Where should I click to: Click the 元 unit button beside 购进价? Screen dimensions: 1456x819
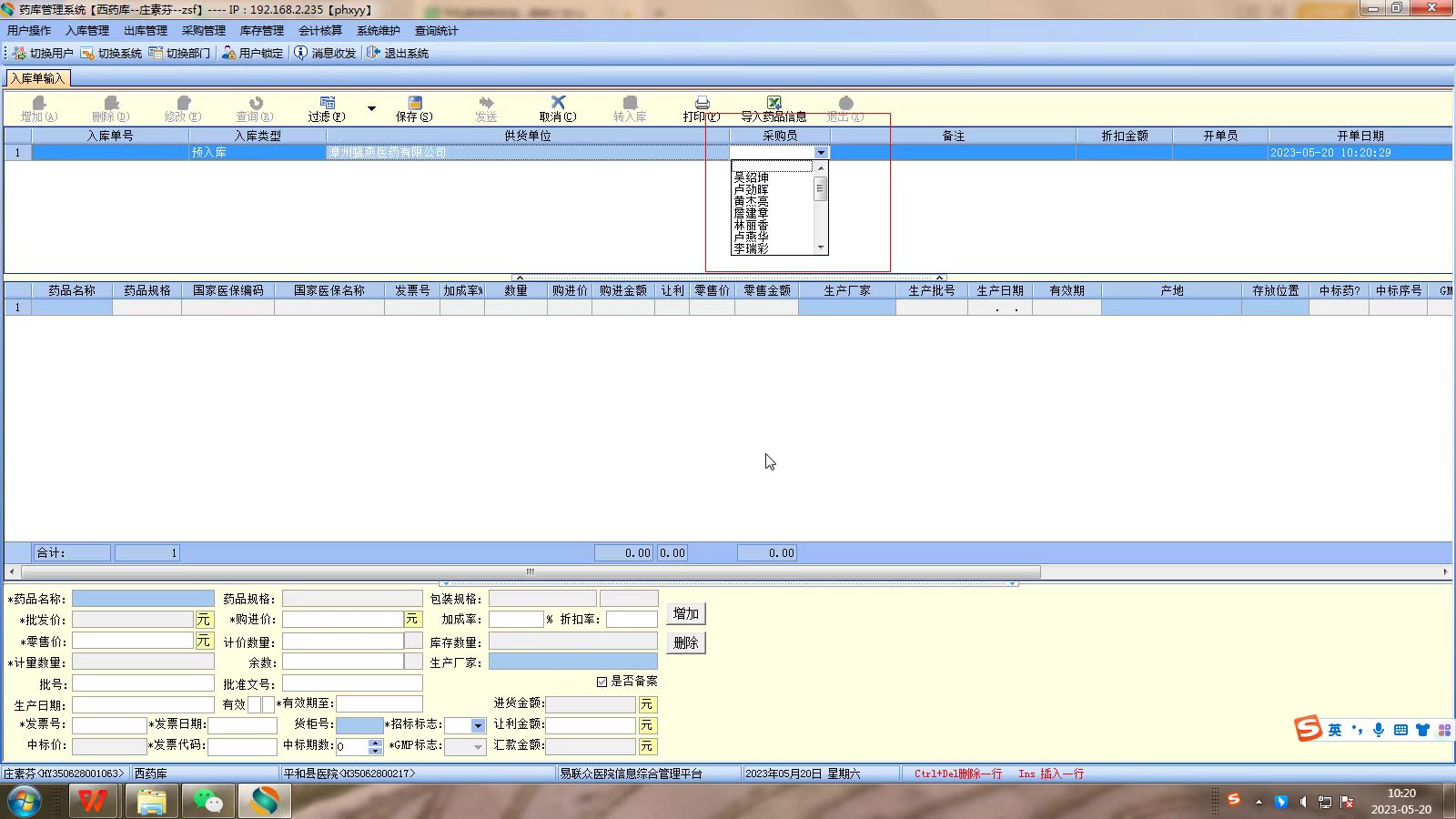click(413, 620)
